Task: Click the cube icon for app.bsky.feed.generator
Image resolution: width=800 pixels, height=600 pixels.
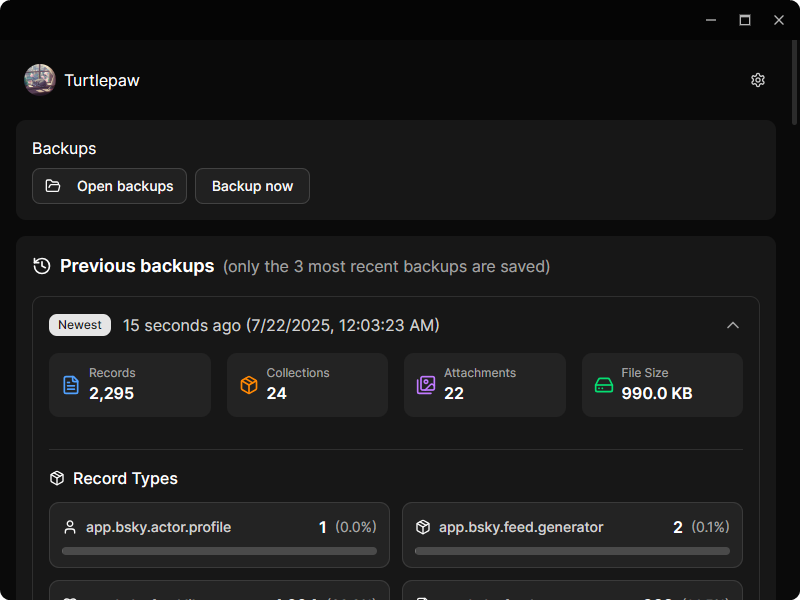Action: coord(423,527)
